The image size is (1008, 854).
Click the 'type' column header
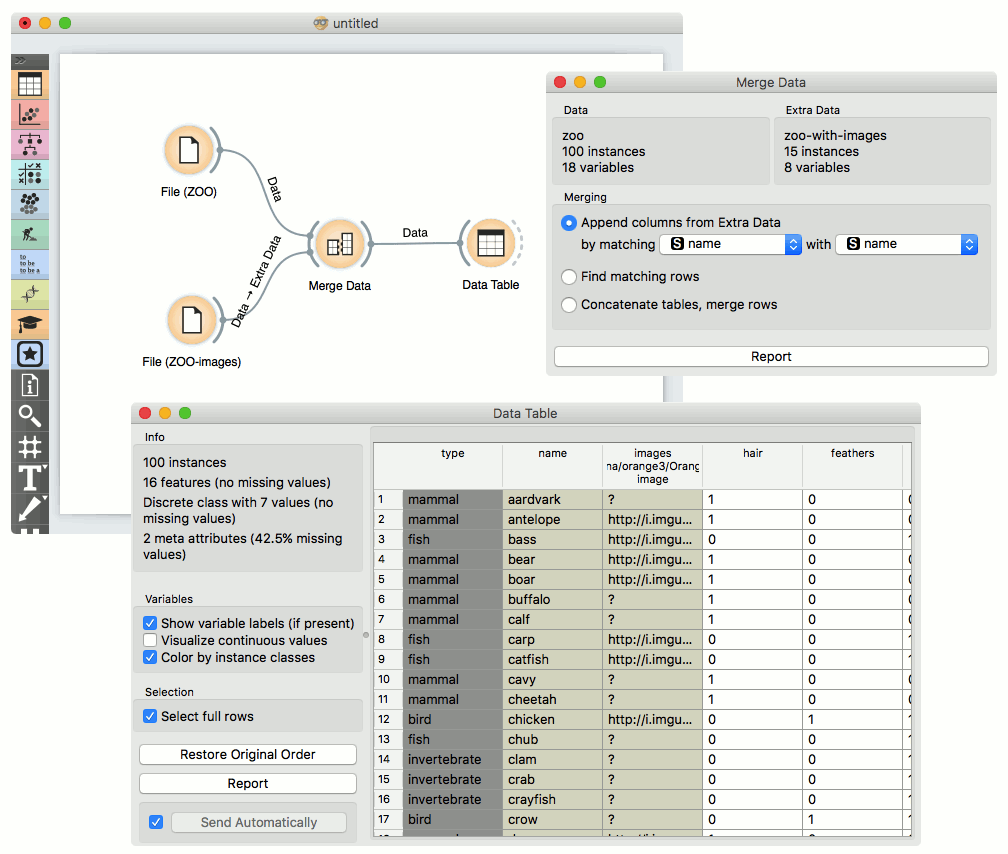point(452,454)
